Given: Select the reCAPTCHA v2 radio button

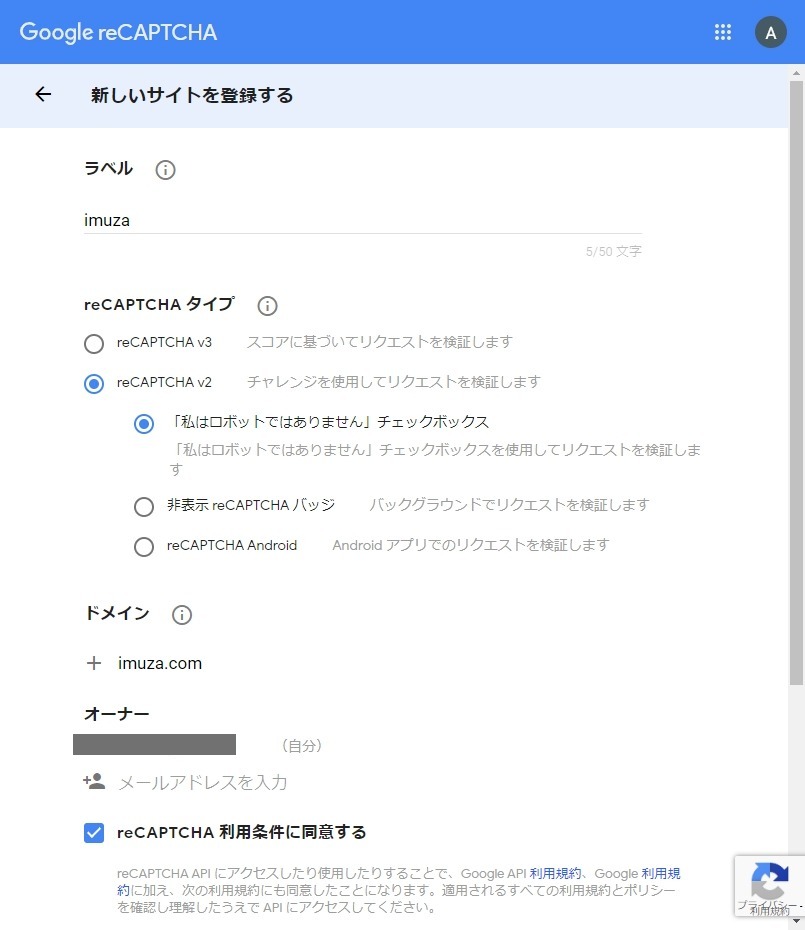Looking at the screenshot, I should tap(94, 383).
